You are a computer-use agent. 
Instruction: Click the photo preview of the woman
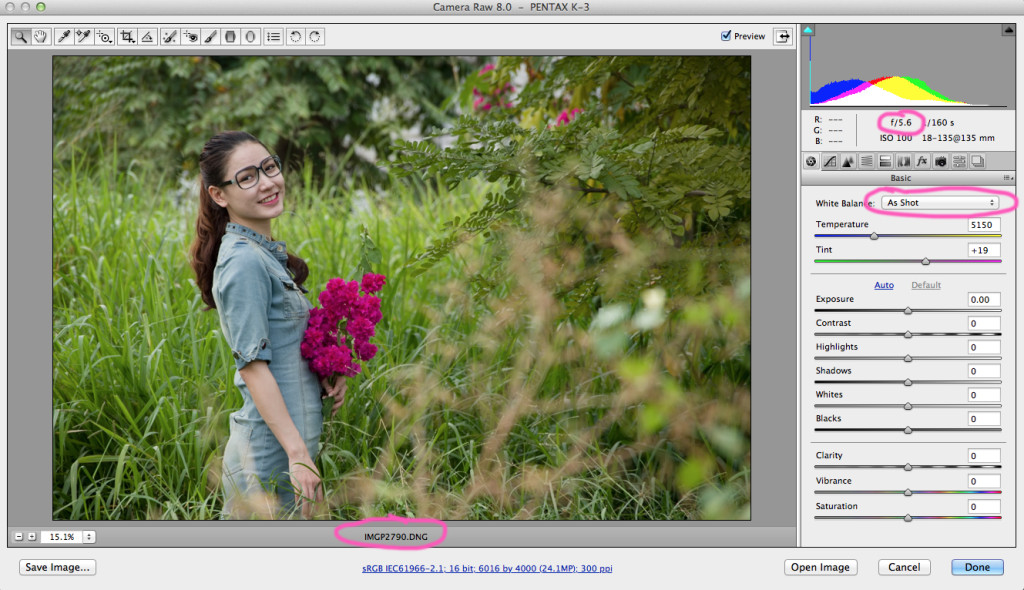(402, 288)
